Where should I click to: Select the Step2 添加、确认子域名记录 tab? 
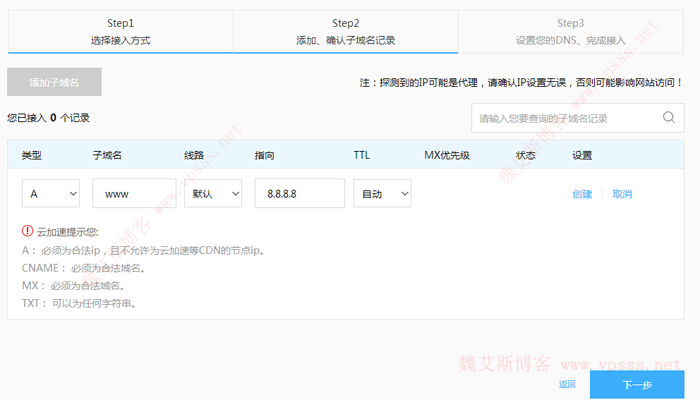click(346, 31)
